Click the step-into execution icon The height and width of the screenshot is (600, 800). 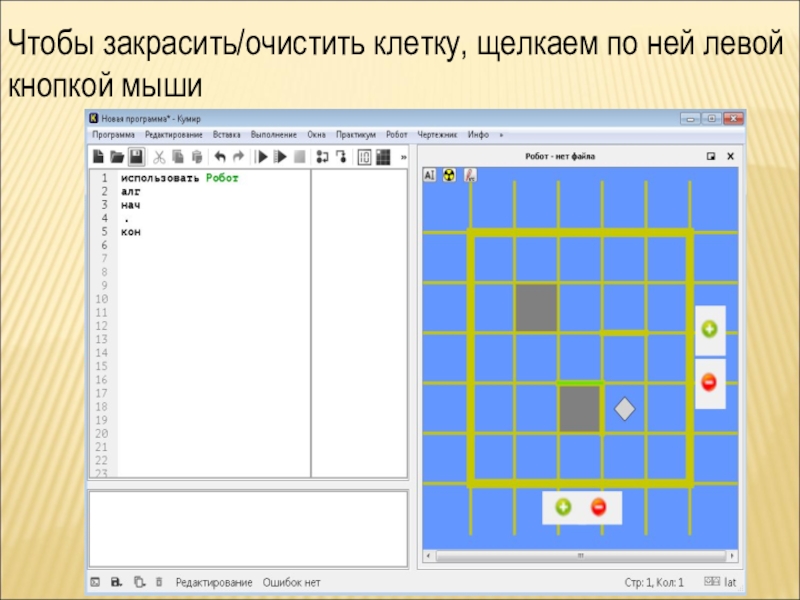pos(322,157)
